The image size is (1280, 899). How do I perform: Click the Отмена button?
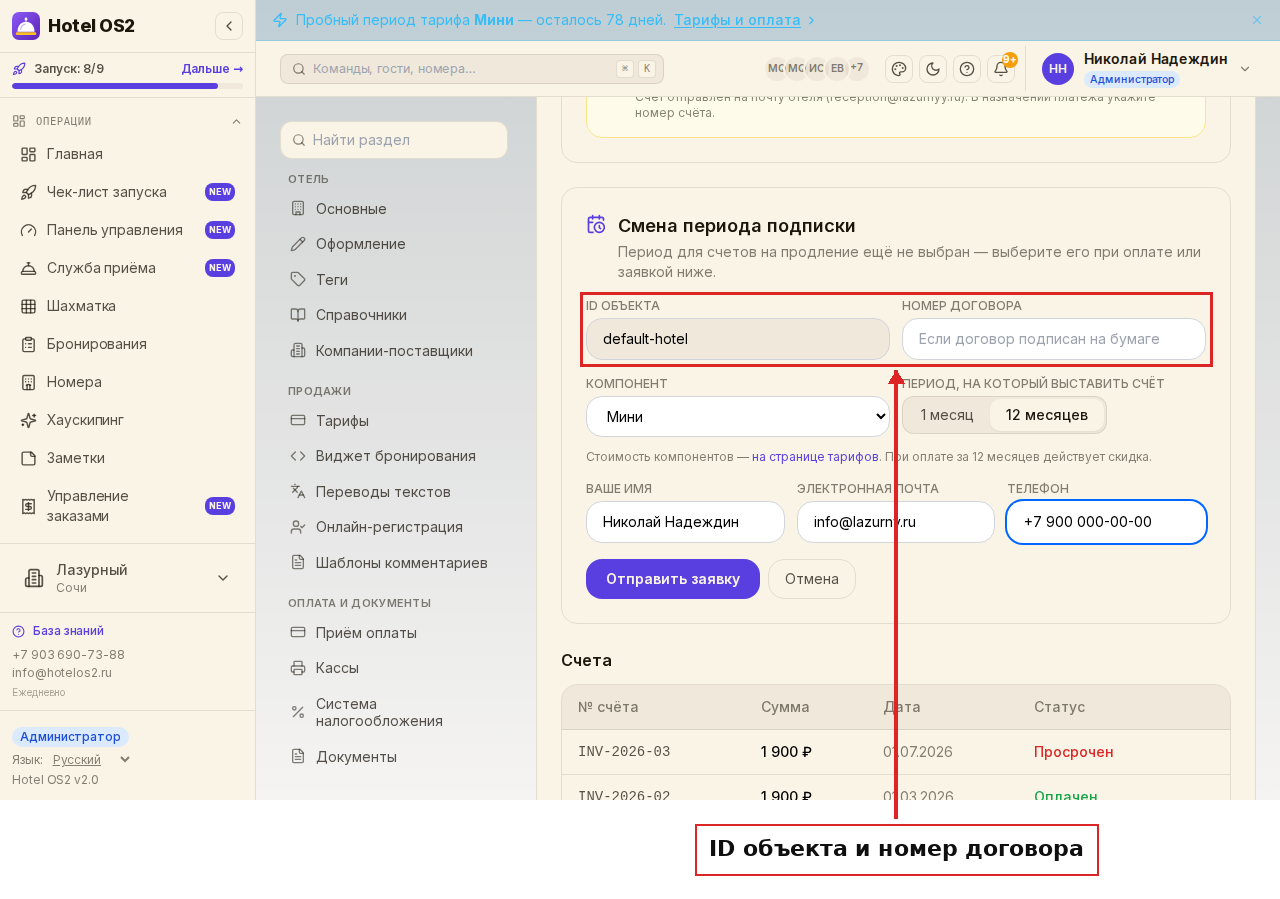[812, 579]
